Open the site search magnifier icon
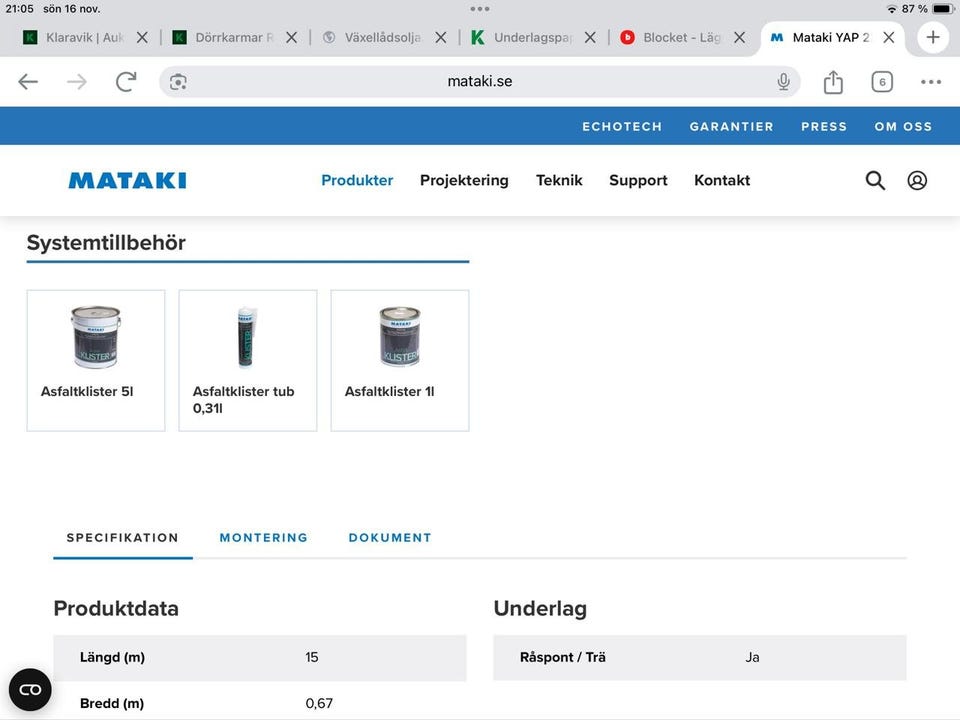Viewport: 960px width, 720px height. [875, 180]
